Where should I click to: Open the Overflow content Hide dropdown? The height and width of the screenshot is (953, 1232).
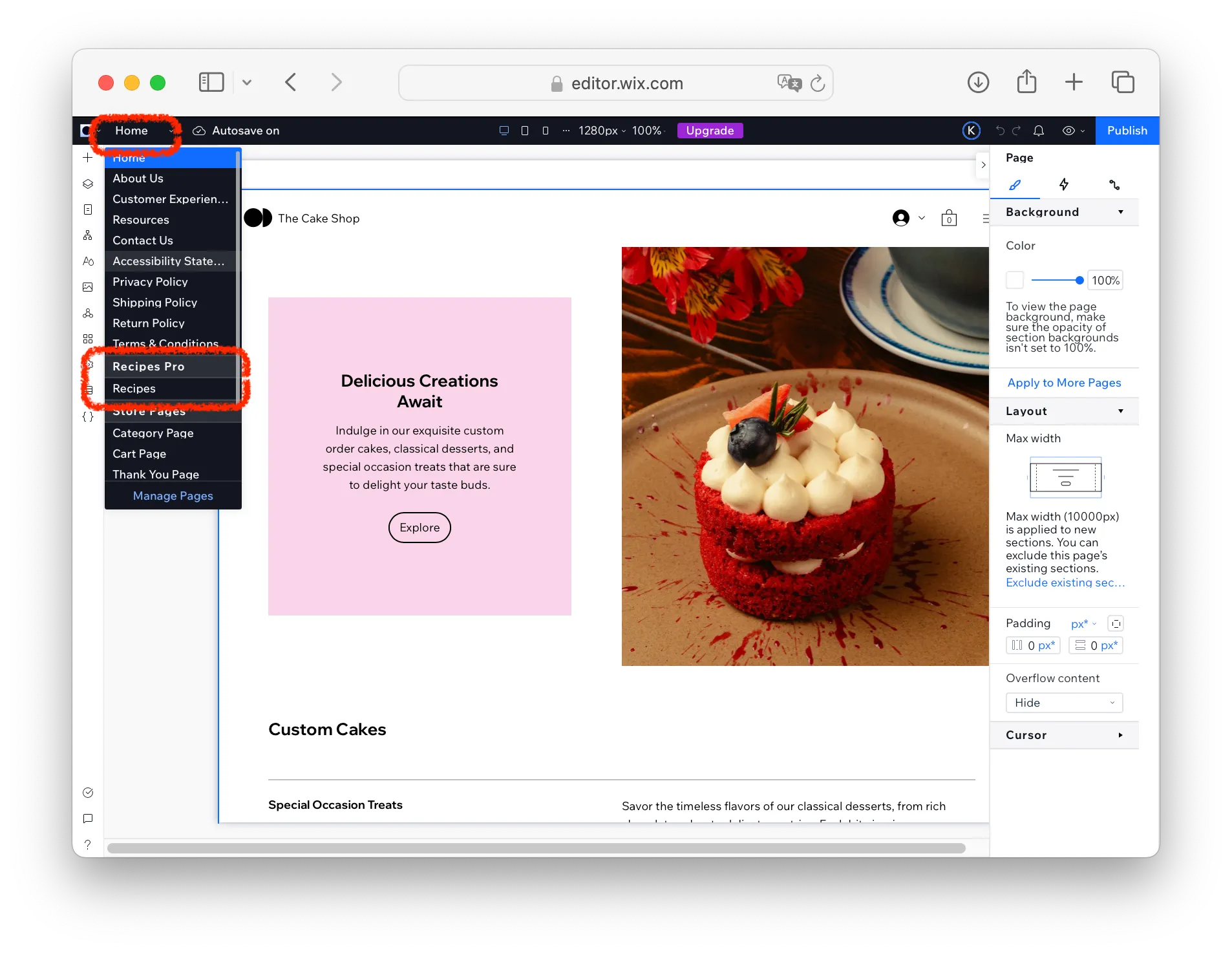click(x=1064, y=703)
